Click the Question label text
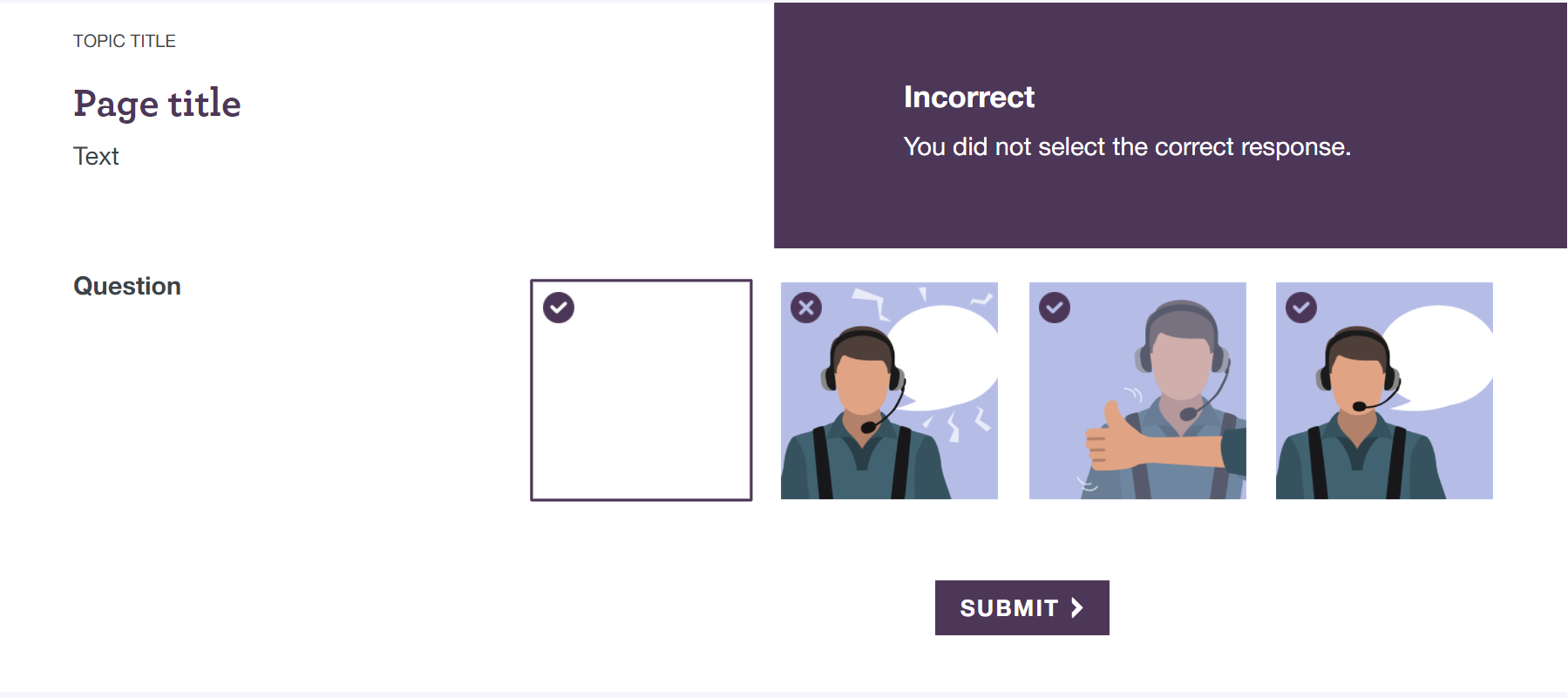Image resolution: width=1568 pixels, height=698 pixels. tap(127, 286)
